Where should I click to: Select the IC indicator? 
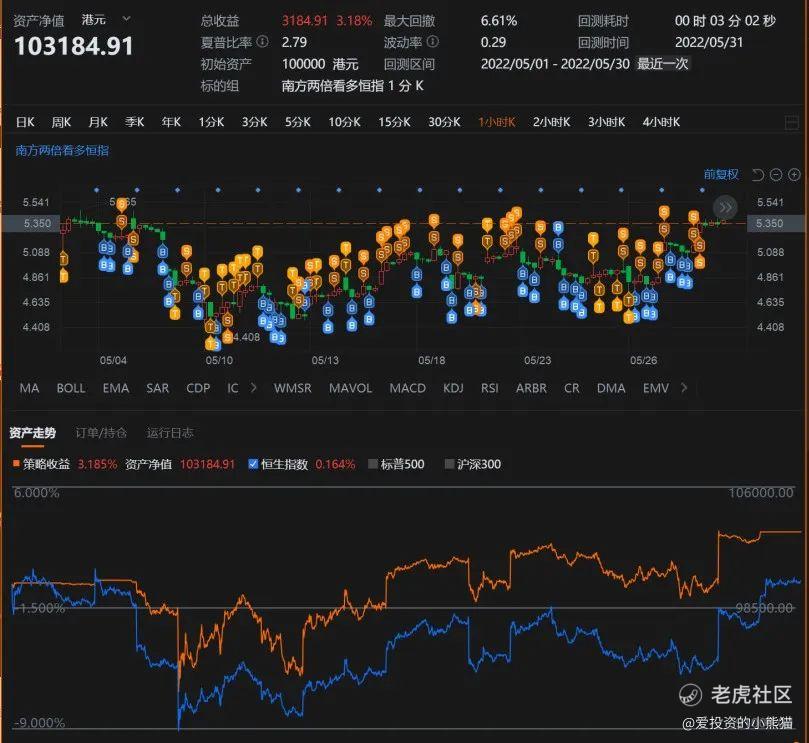click(233, 388)
